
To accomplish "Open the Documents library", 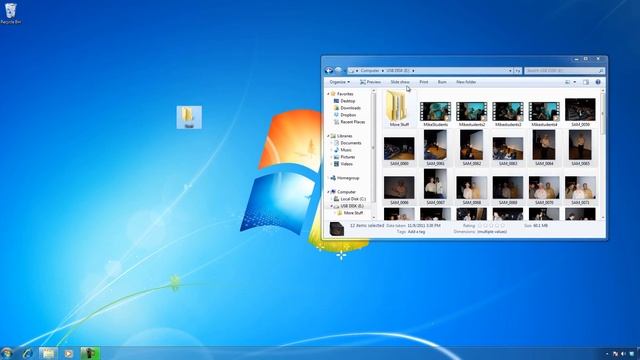I will coord(348,143).
